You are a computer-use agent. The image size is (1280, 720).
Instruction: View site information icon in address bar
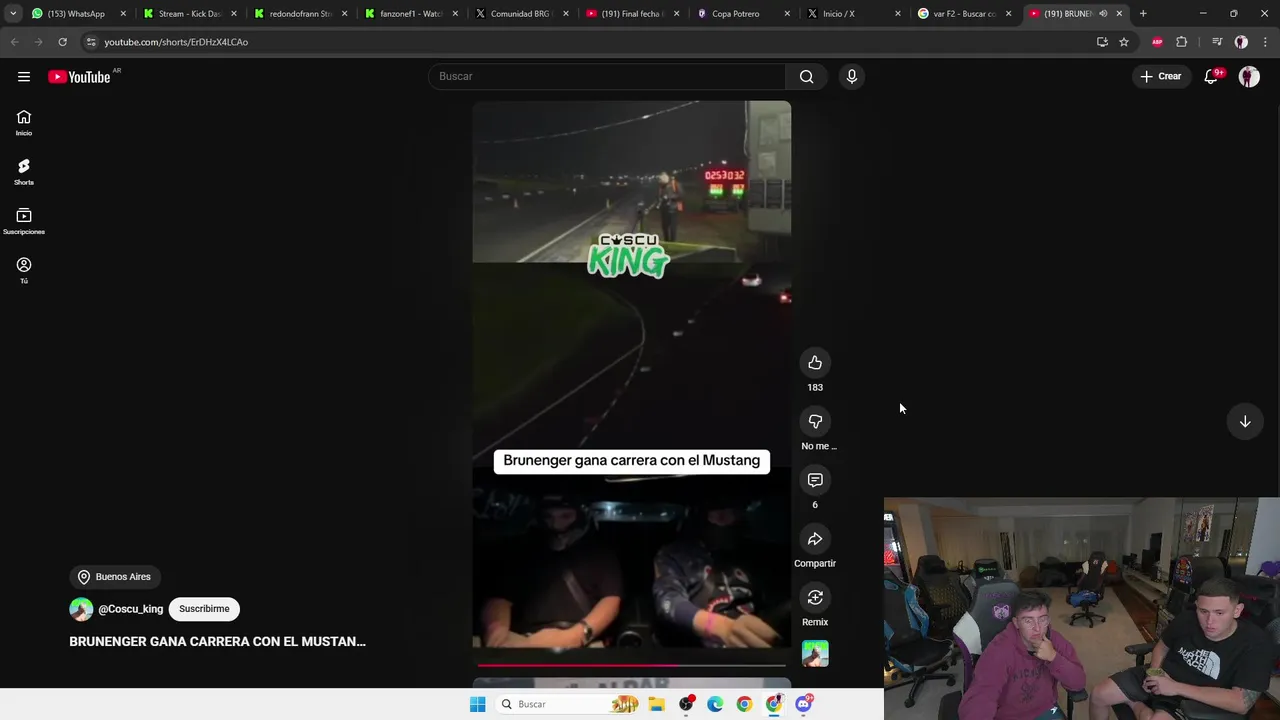(x=91, y=42)
